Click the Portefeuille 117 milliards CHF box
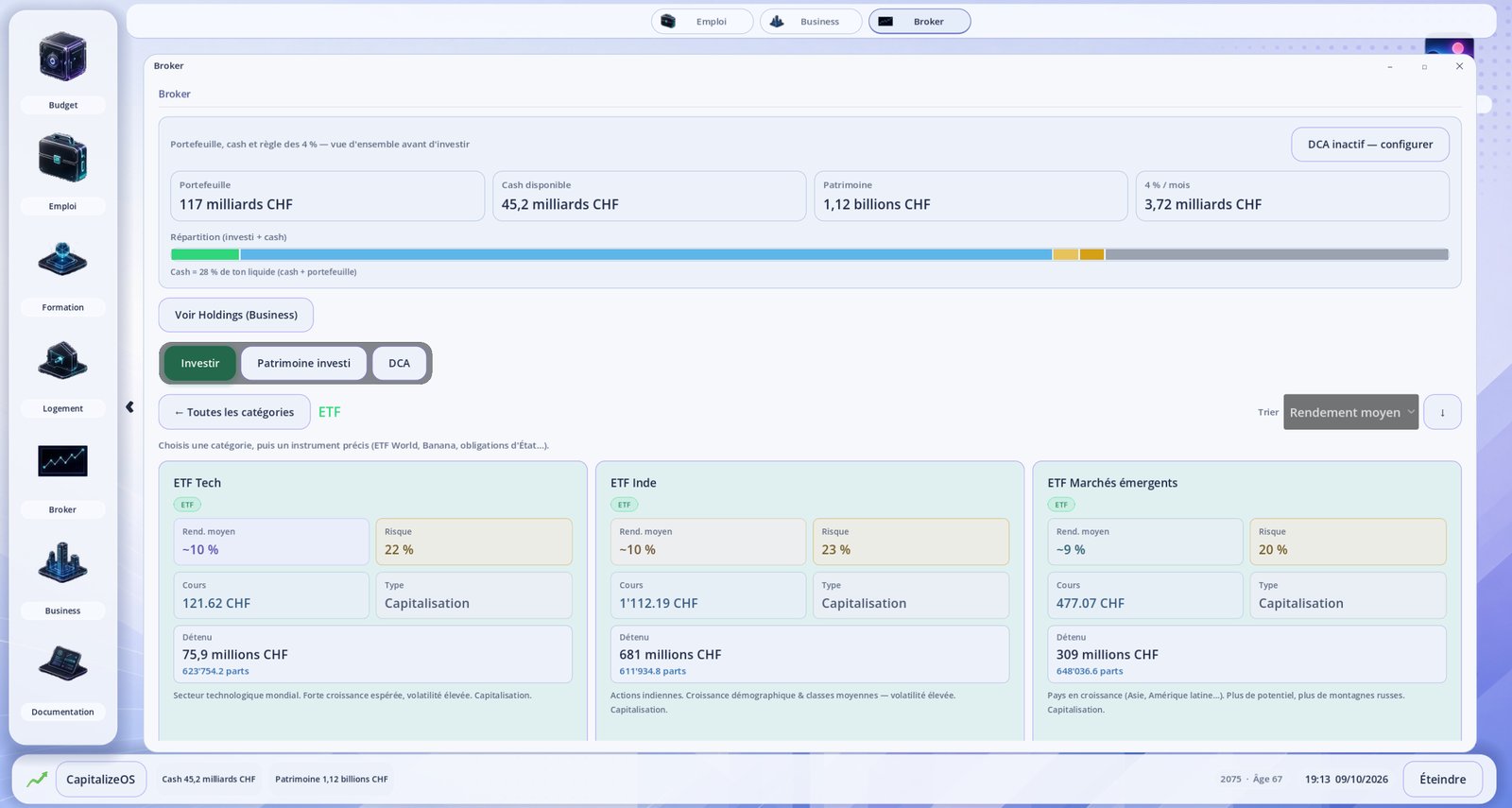Screen dimensions: 1512x808 pyautogui.click(x=327, y=196)
